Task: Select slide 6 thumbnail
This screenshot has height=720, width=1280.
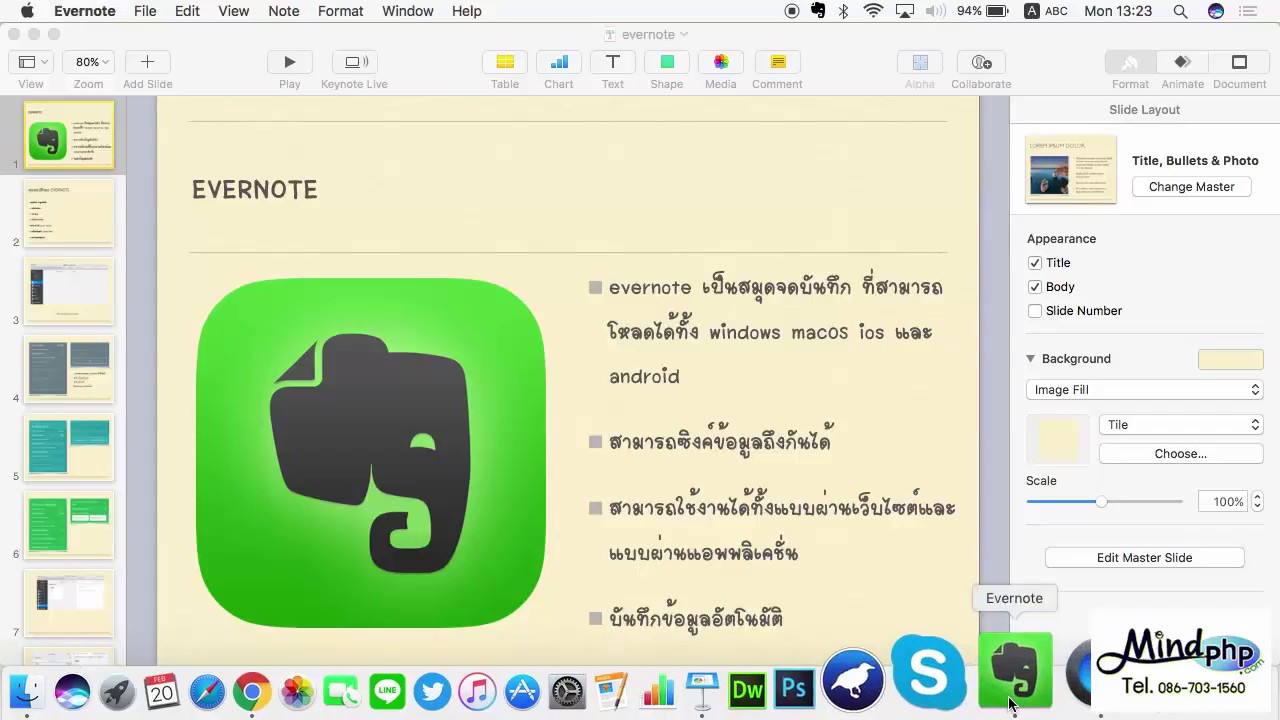Action: point(69,525)
